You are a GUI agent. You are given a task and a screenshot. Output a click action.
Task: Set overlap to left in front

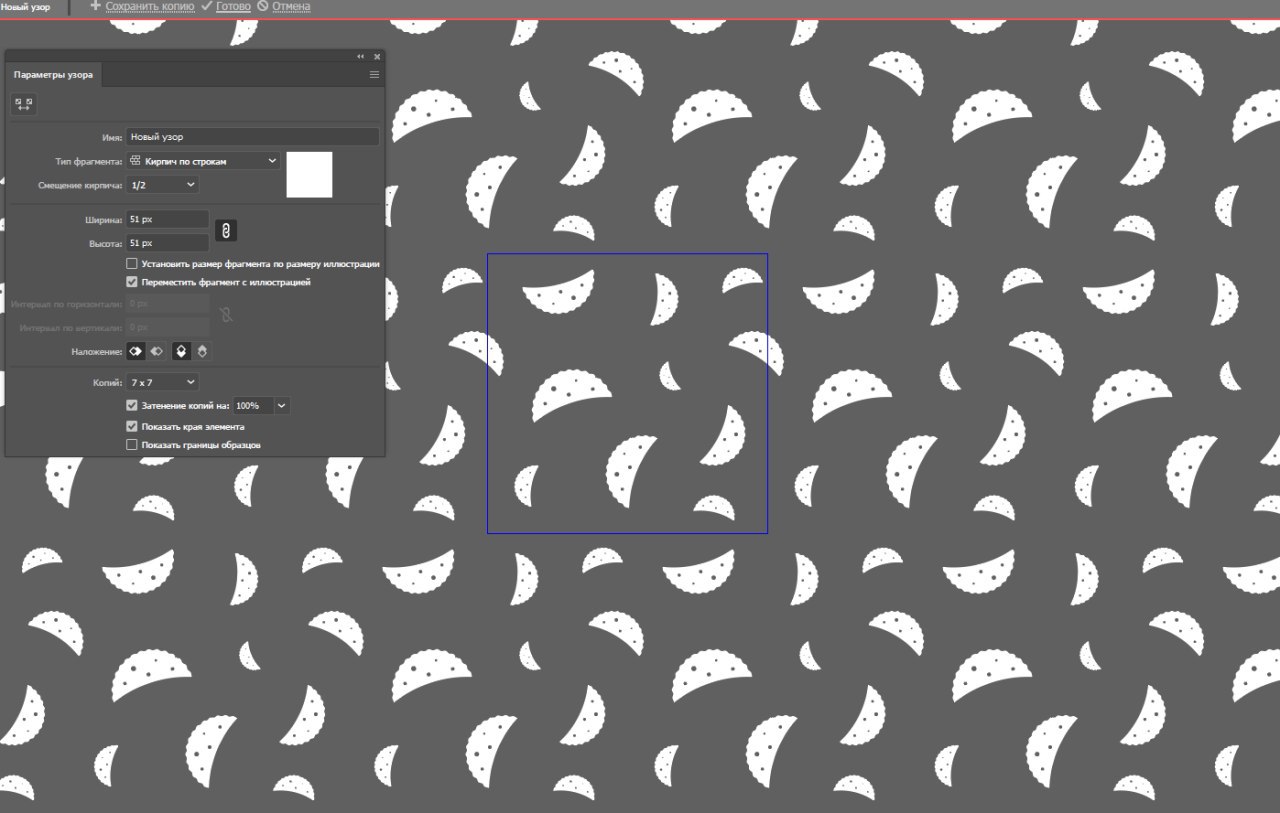tap(136, 351)
